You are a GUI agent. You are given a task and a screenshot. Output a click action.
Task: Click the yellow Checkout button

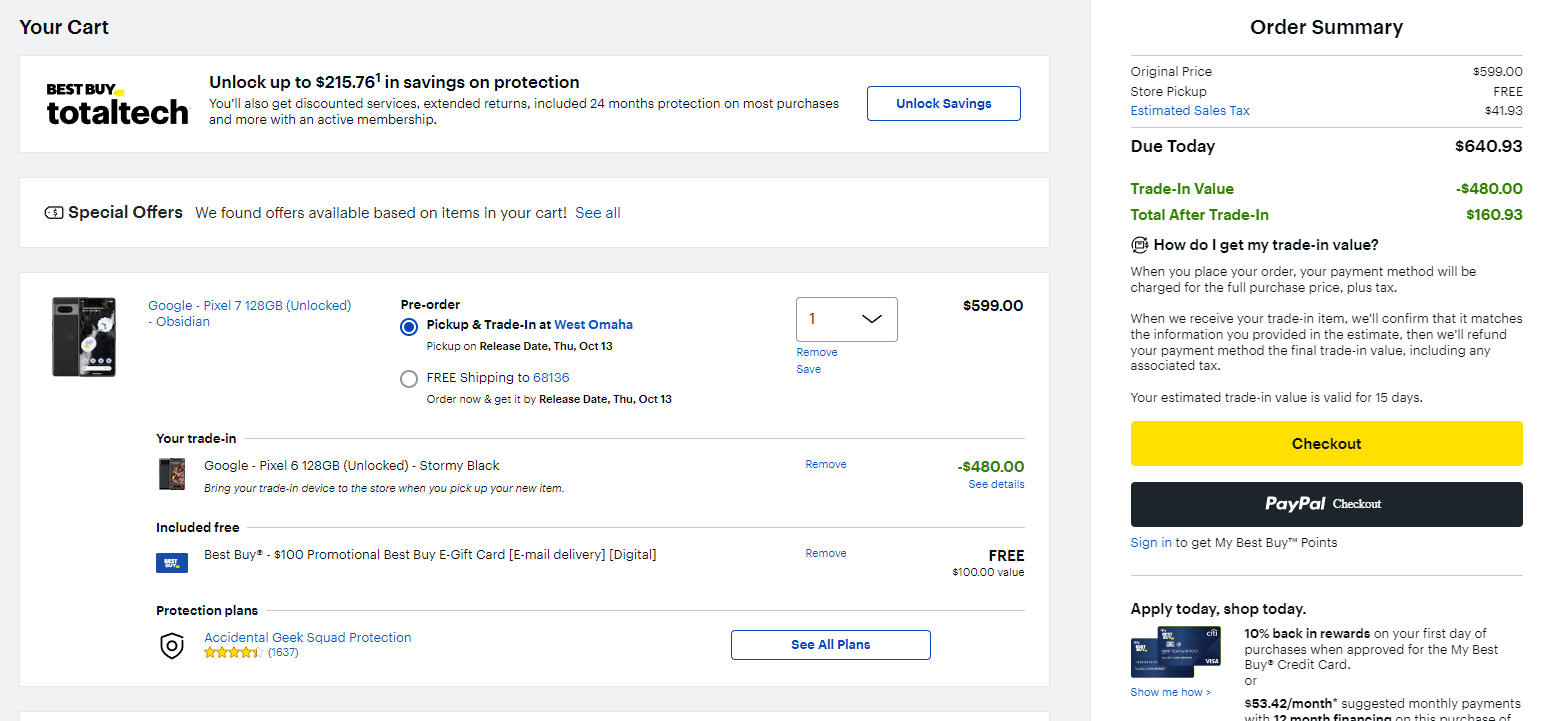(x=1326, y=444)
